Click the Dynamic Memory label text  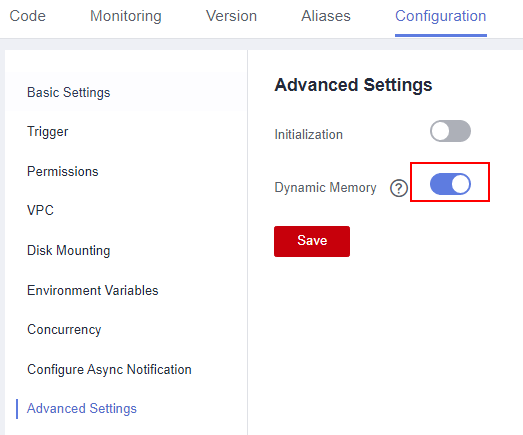pyautogui.click(x=325, y=188)
